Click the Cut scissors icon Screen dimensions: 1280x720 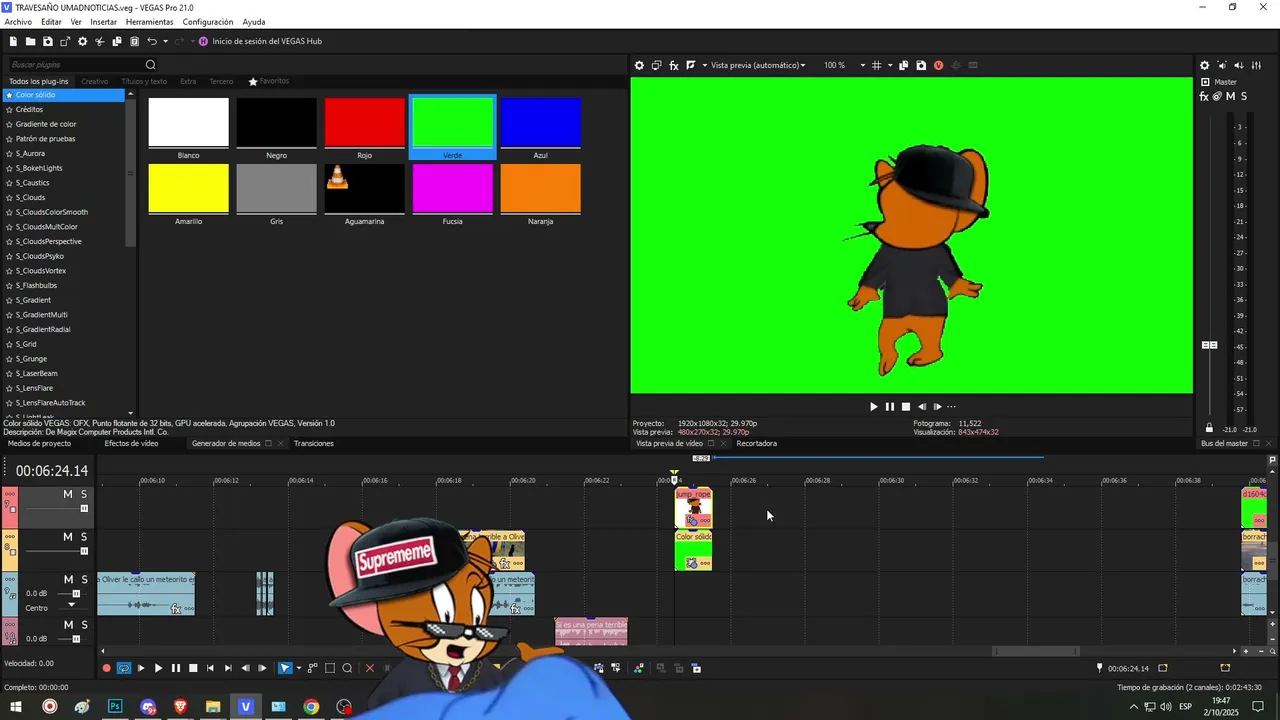(x=99, y=41)
